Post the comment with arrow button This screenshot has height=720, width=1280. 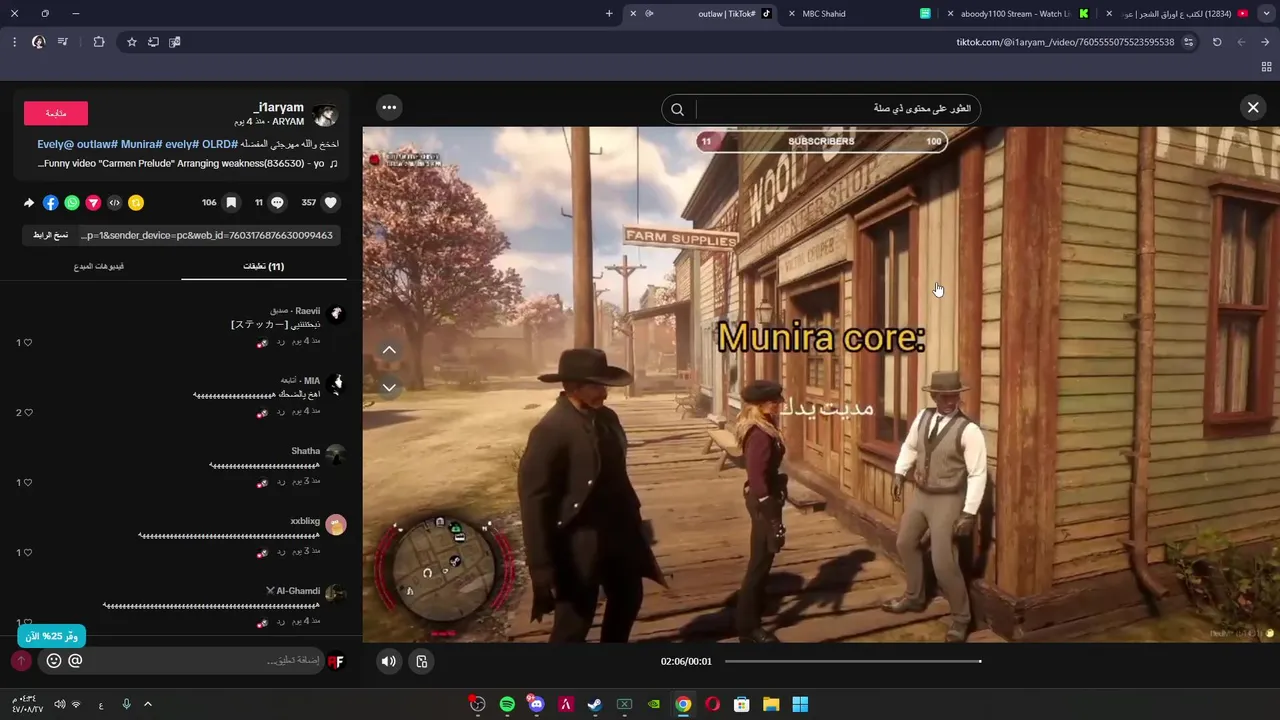click(21, 661)
